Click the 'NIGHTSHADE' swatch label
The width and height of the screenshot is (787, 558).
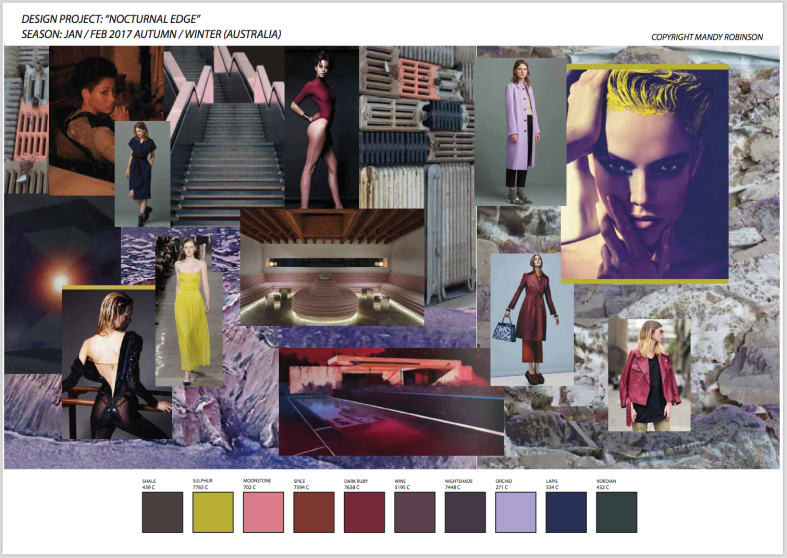click(x=459, y=481)
